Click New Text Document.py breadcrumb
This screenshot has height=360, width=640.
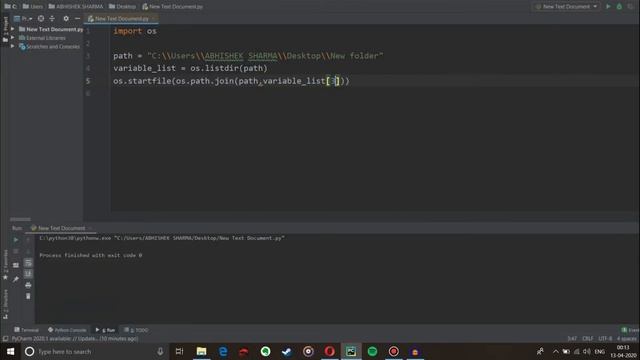pyautogui.click(x=172, y=7)
